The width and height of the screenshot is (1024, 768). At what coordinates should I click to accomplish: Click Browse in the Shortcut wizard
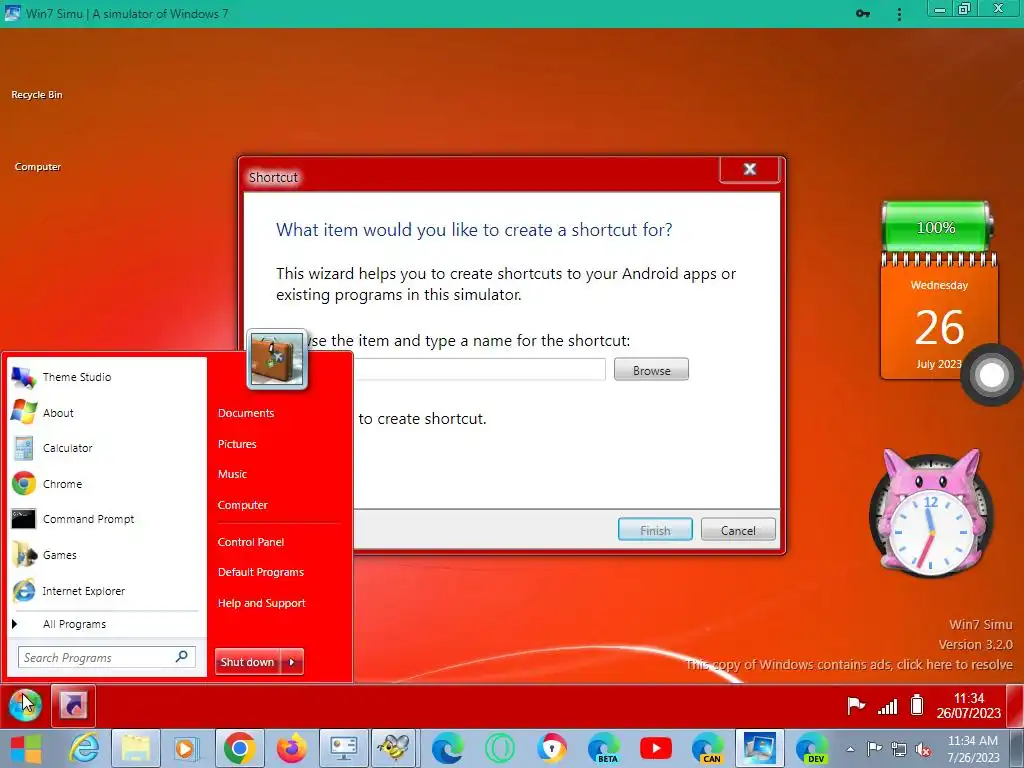coord(651,370)
